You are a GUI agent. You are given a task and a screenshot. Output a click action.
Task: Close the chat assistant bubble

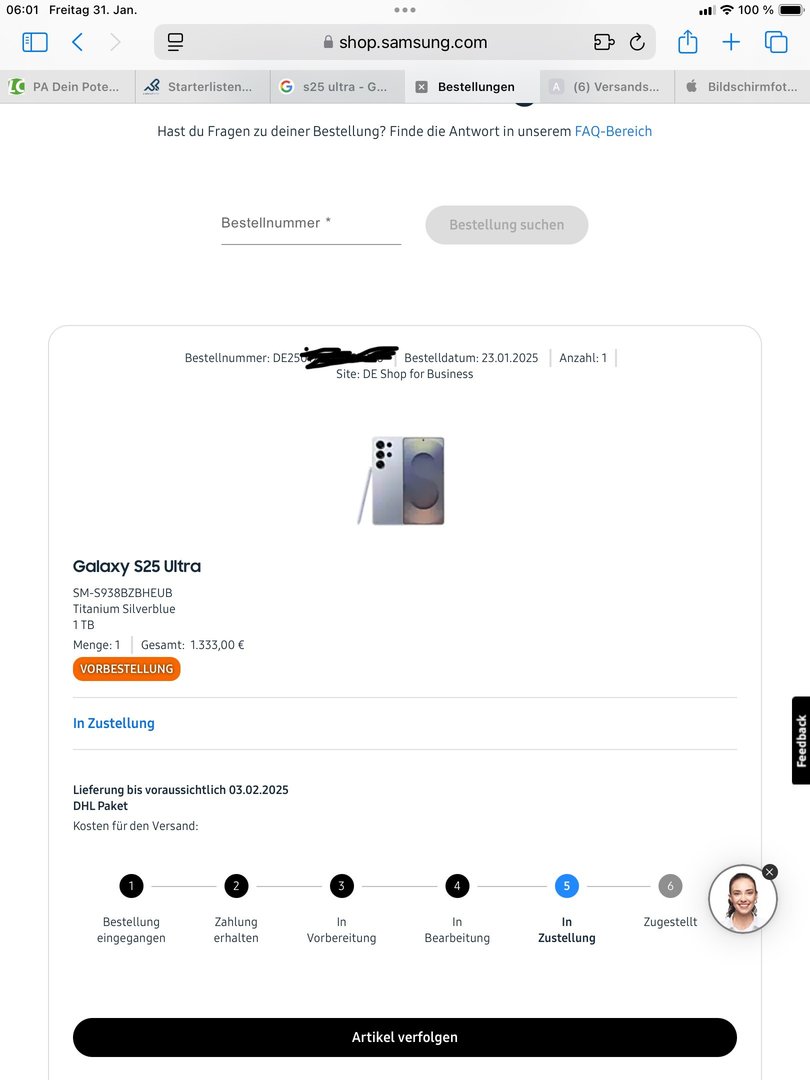[770, 872]
